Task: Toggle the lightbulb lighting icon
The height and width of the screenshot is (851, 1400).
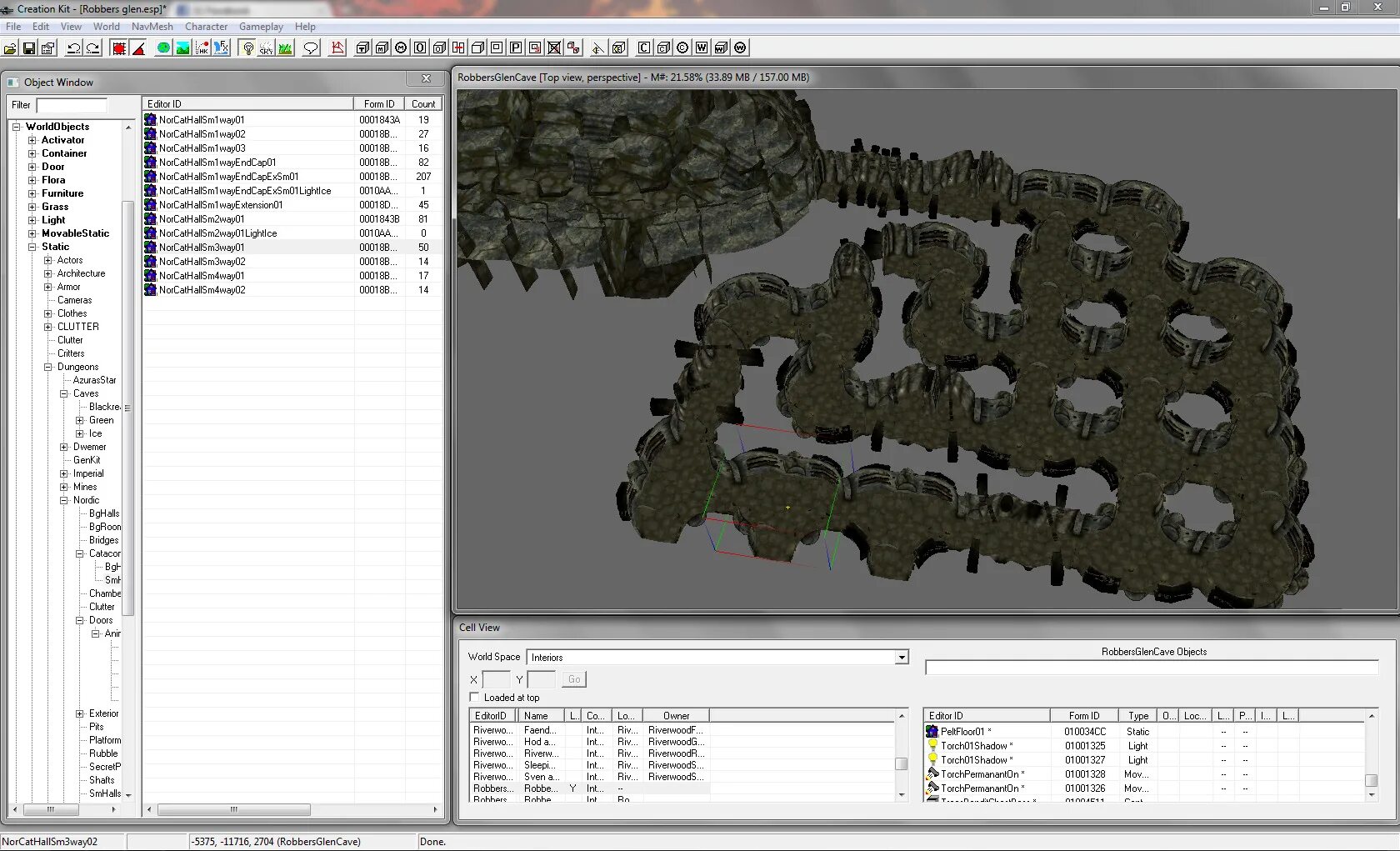Action: point(247,48)
